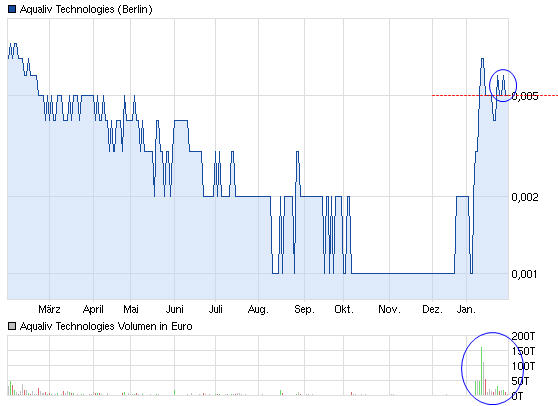Screen dimensions: 558x406
Task: Click the 'Aqualiv Technologies (Berlin)' chart title
Action: coord(86,9)
